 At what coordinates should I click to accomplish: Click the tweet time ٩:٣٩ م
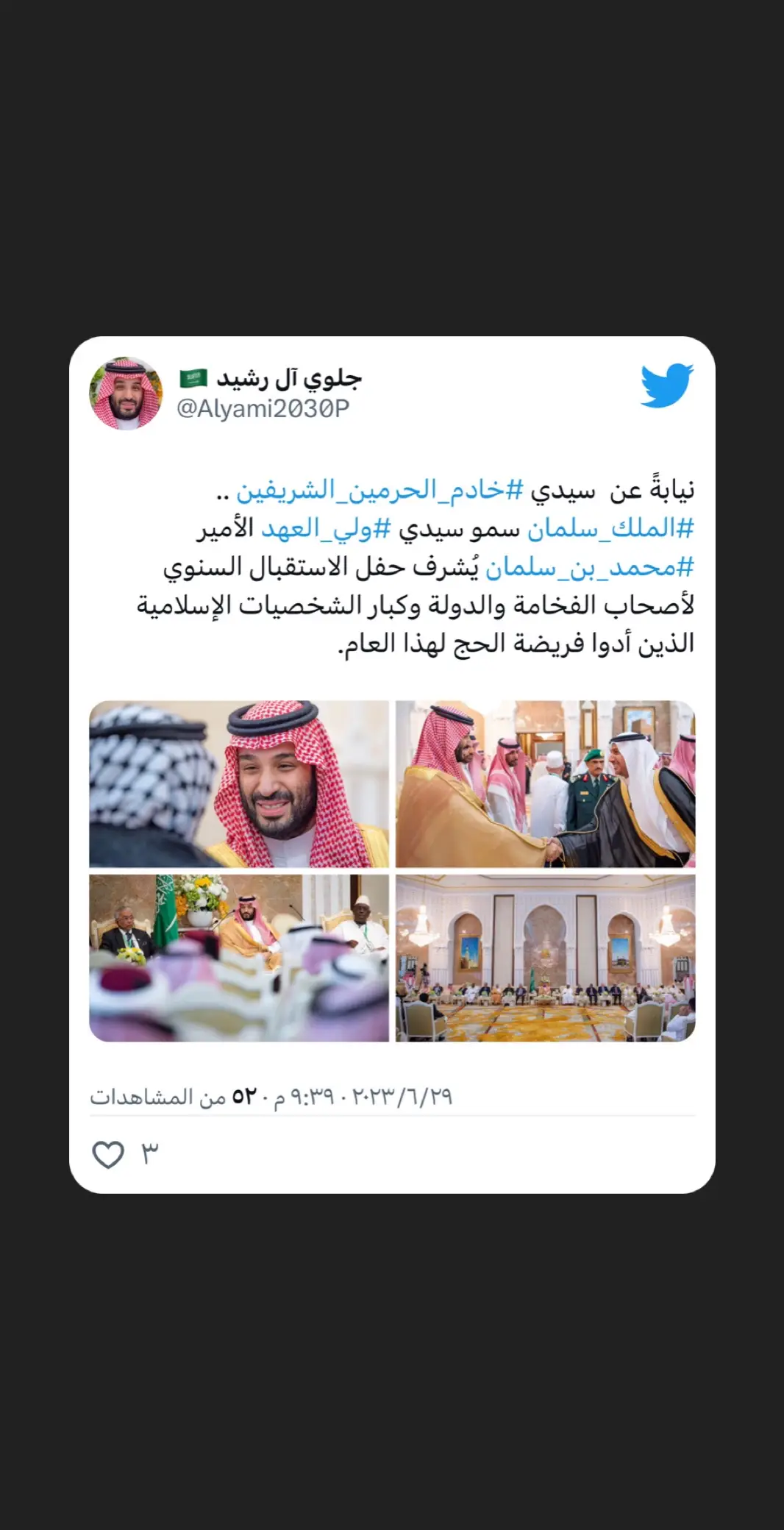tap(304, 1097)
